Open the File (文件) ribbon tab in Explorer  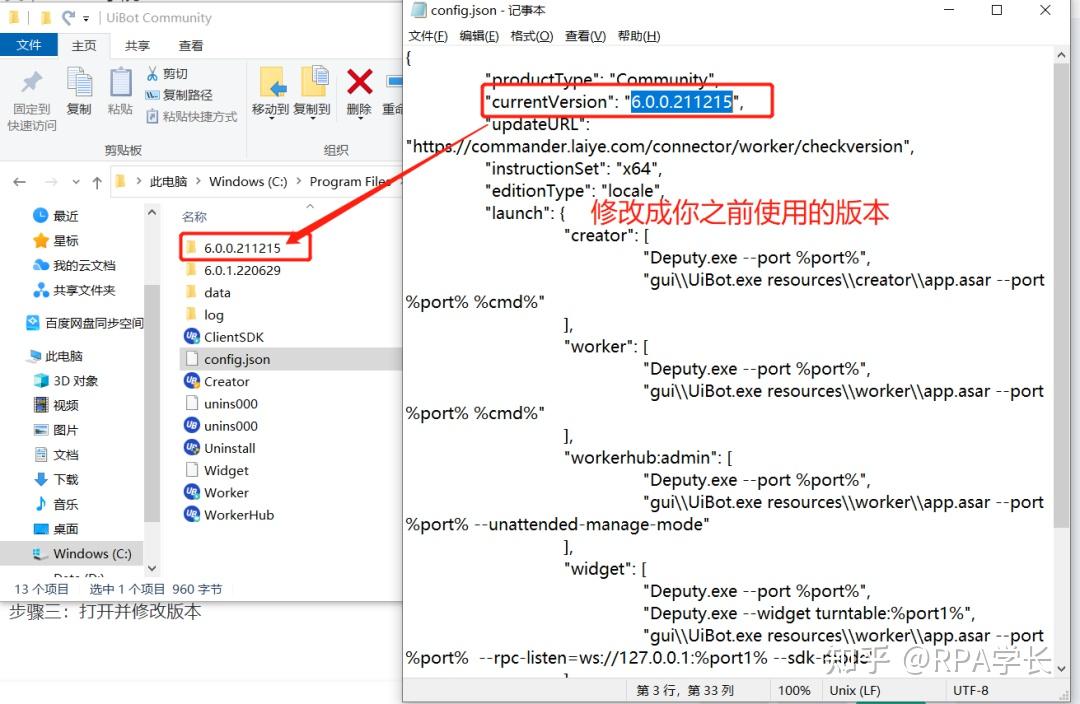pyautogui.click(x=29, y=45)
